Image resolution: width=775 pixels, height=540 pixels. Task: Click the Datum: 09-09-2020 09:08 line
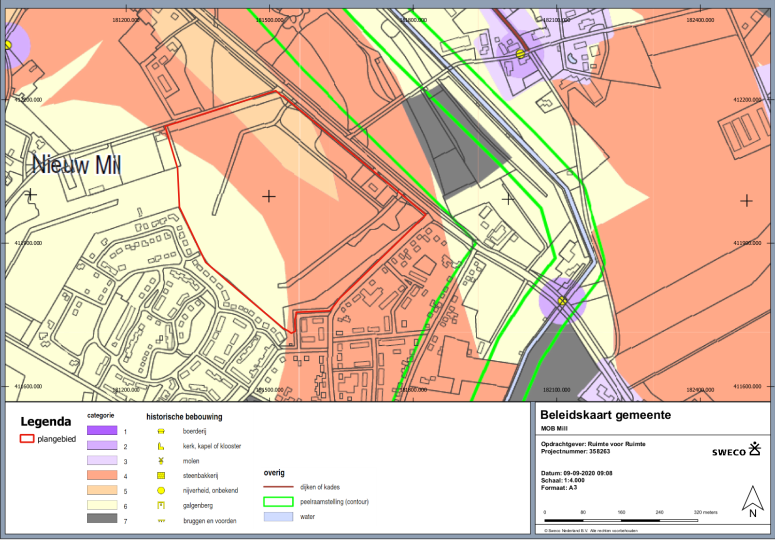(576, 473)
